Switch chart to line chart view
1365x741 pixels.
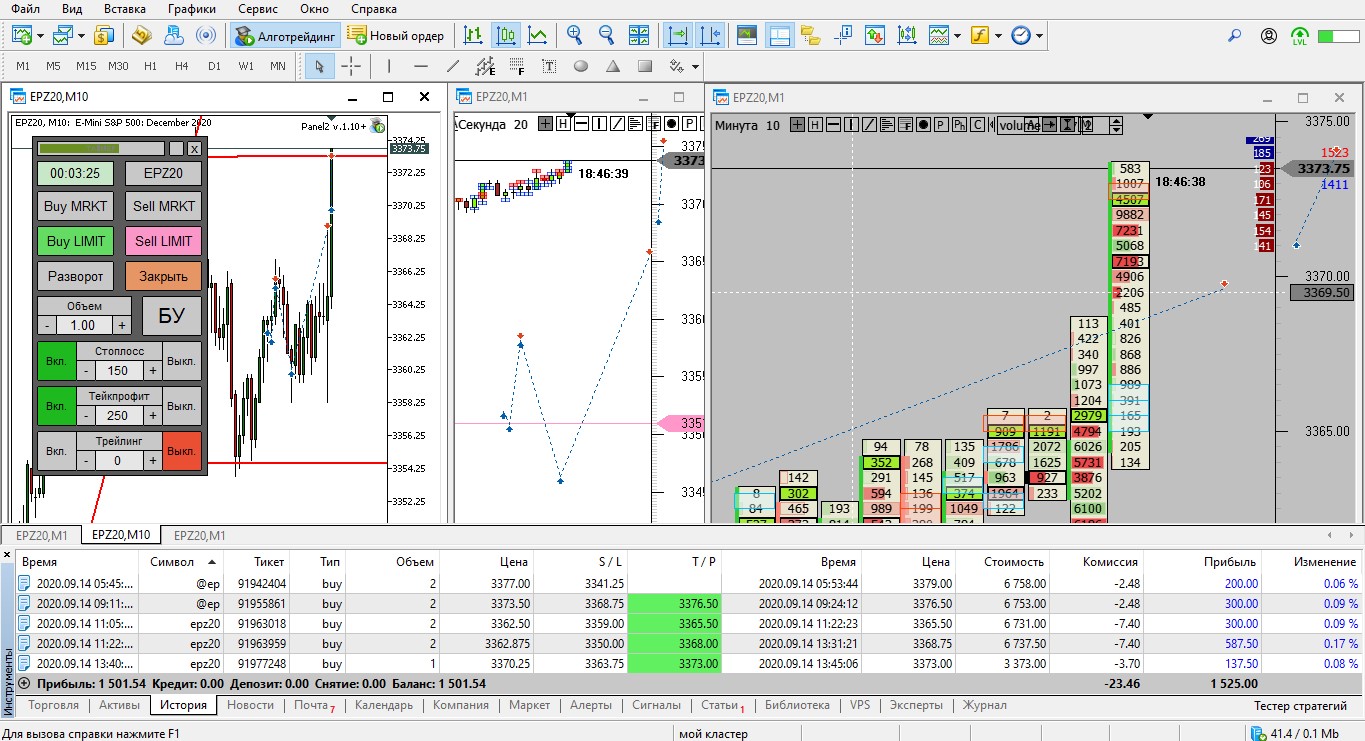tap(538, 36)
